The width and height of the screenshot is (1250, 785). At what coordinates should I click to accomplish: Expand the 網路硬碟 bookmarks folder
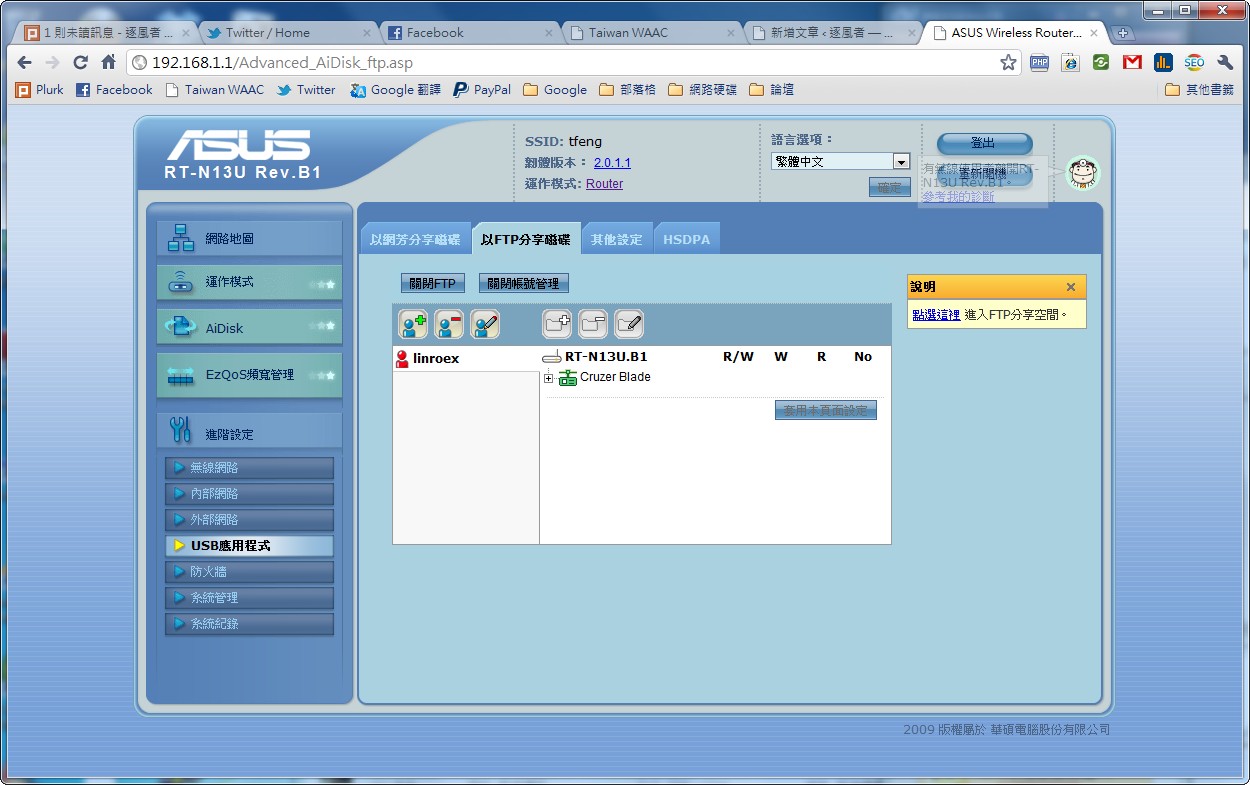coord(702,90)
